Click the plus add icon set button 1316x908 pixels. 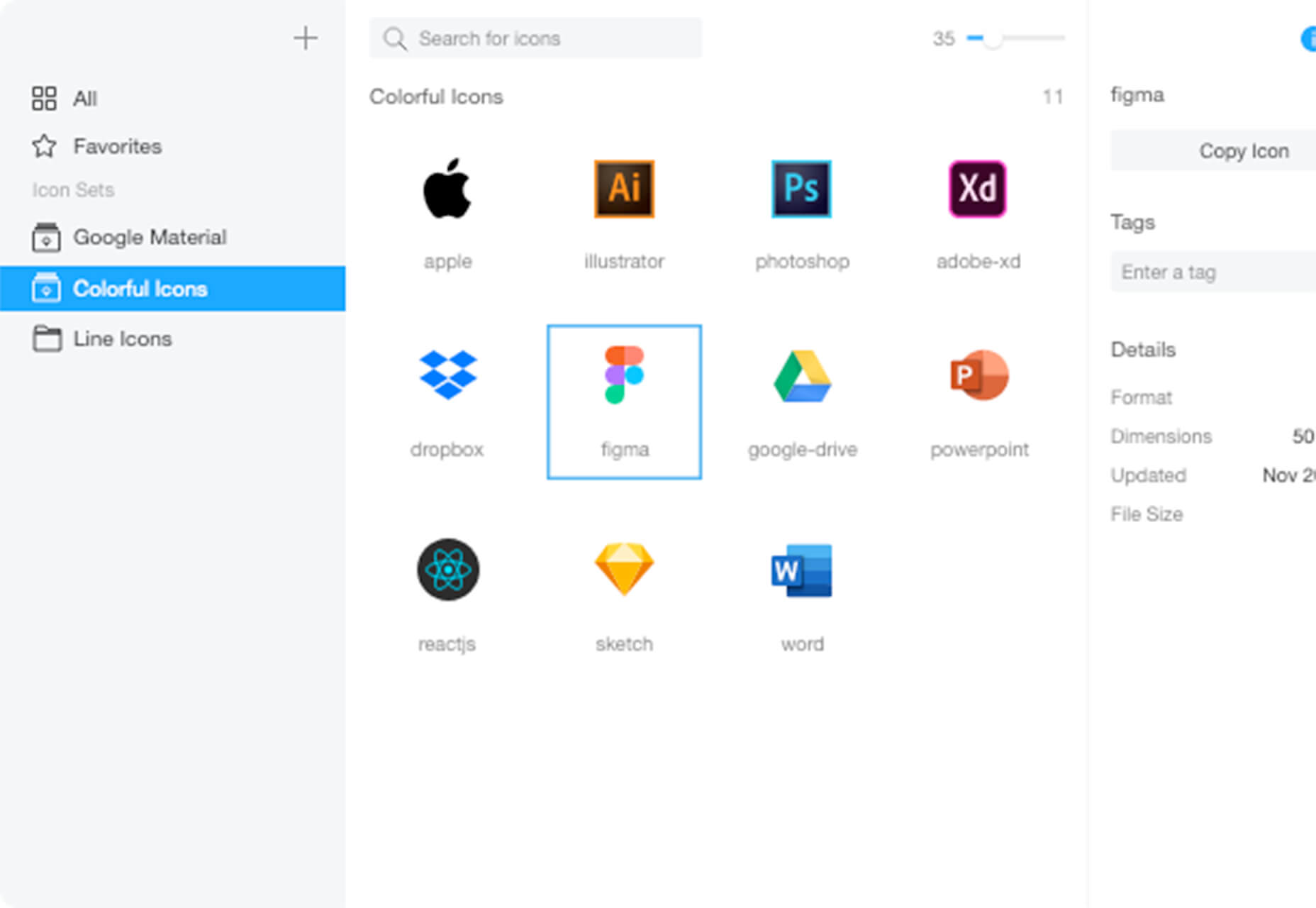coord(306,38)
